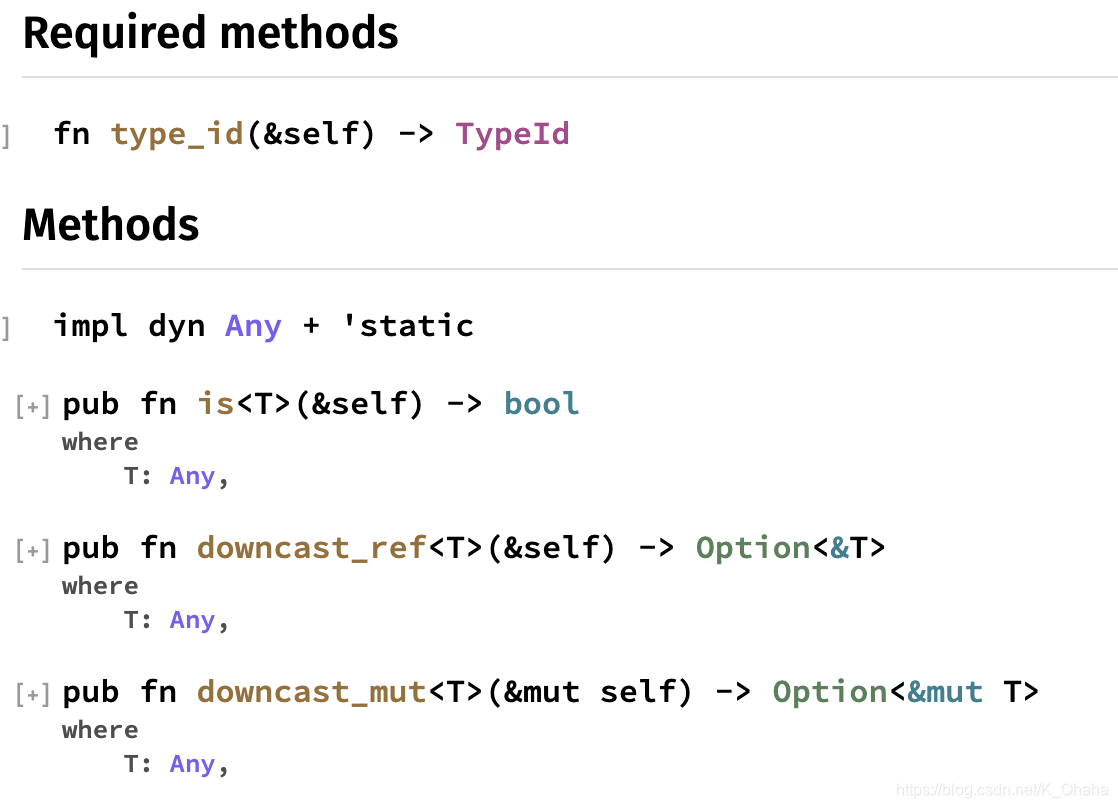Open the downcast_ref method name link
Viewport: 1118px width, 808px height.
pyautogui.click(x=312, y=548)
